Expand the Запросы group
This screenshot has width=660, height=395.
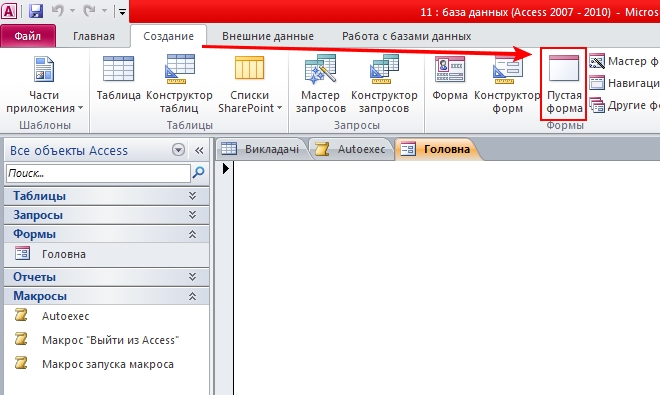106,215
